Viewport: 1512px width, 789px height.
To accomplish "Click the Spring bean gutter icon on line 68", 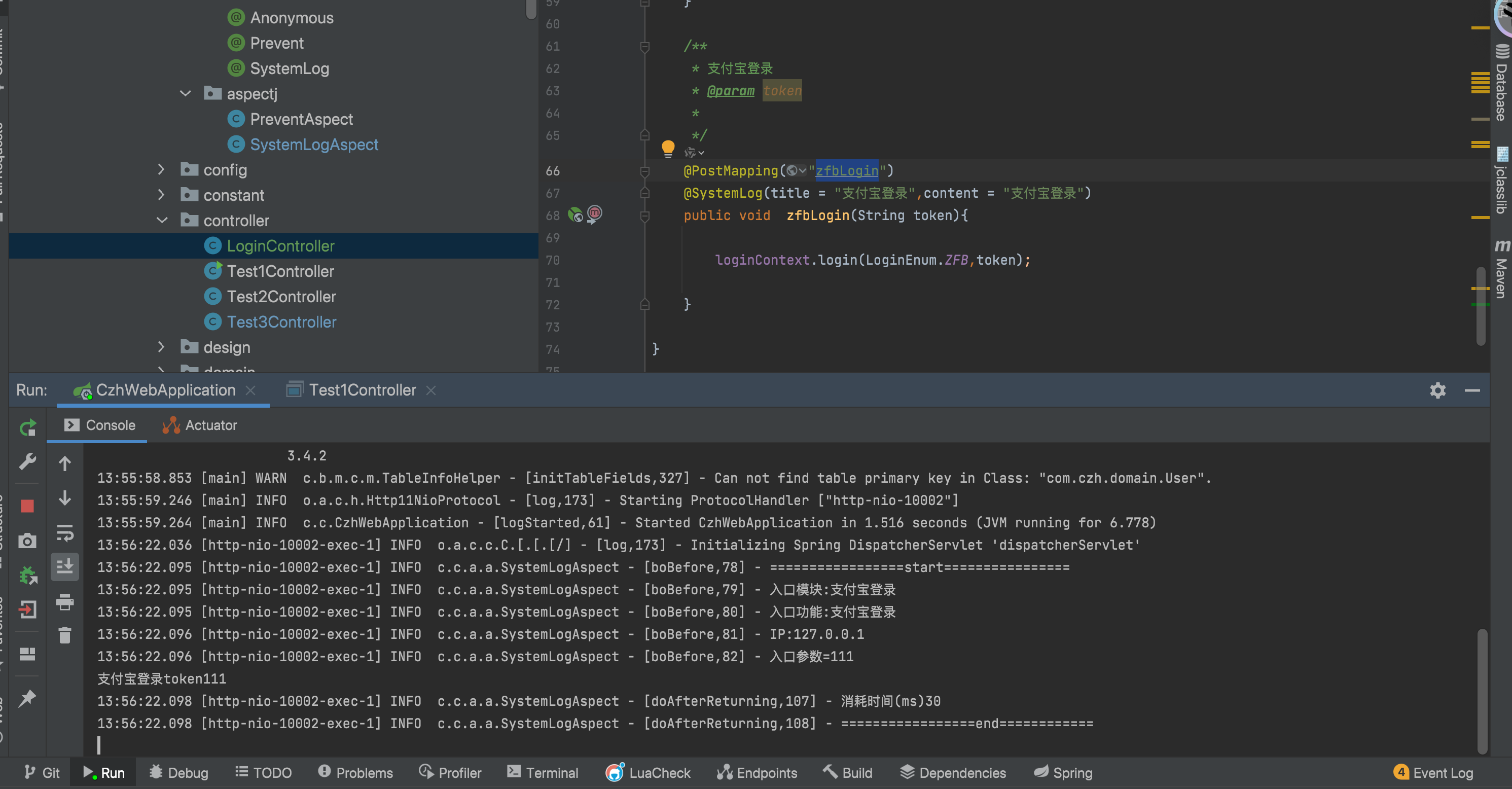I will click(575, 214).
